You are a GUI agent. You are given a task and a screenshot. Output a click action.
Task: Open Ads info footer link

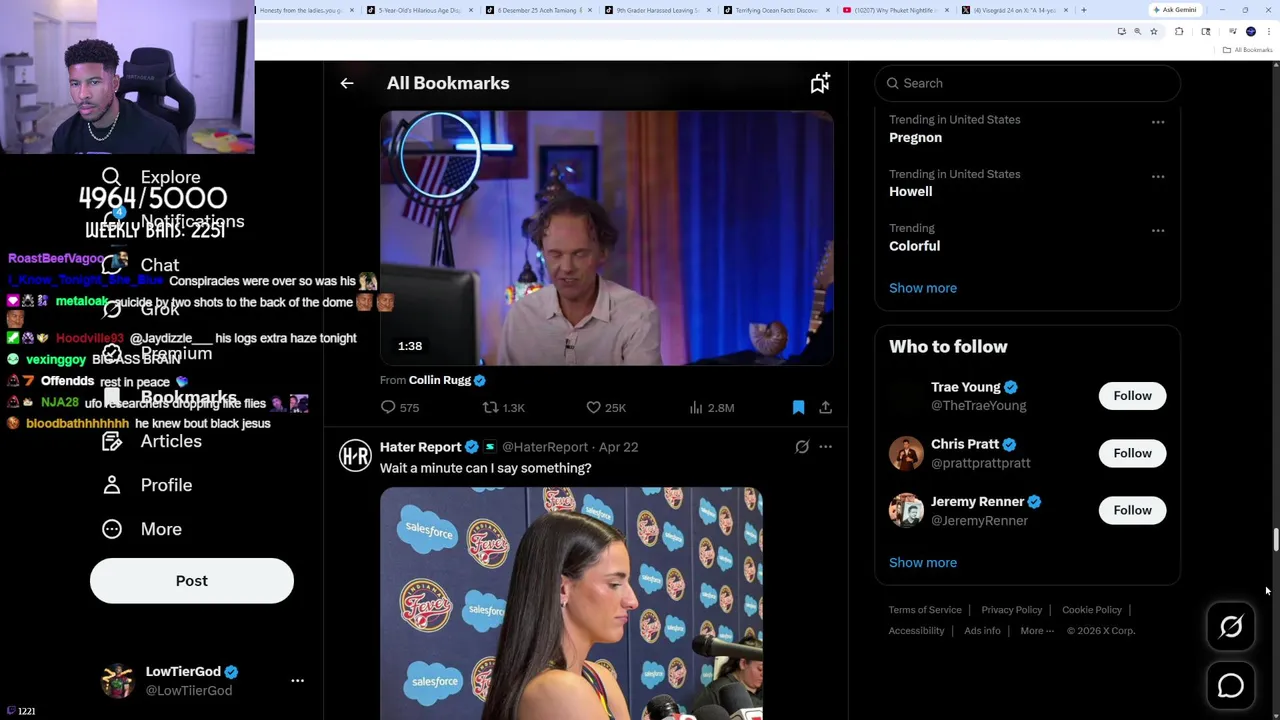click(x=982, y=631)
